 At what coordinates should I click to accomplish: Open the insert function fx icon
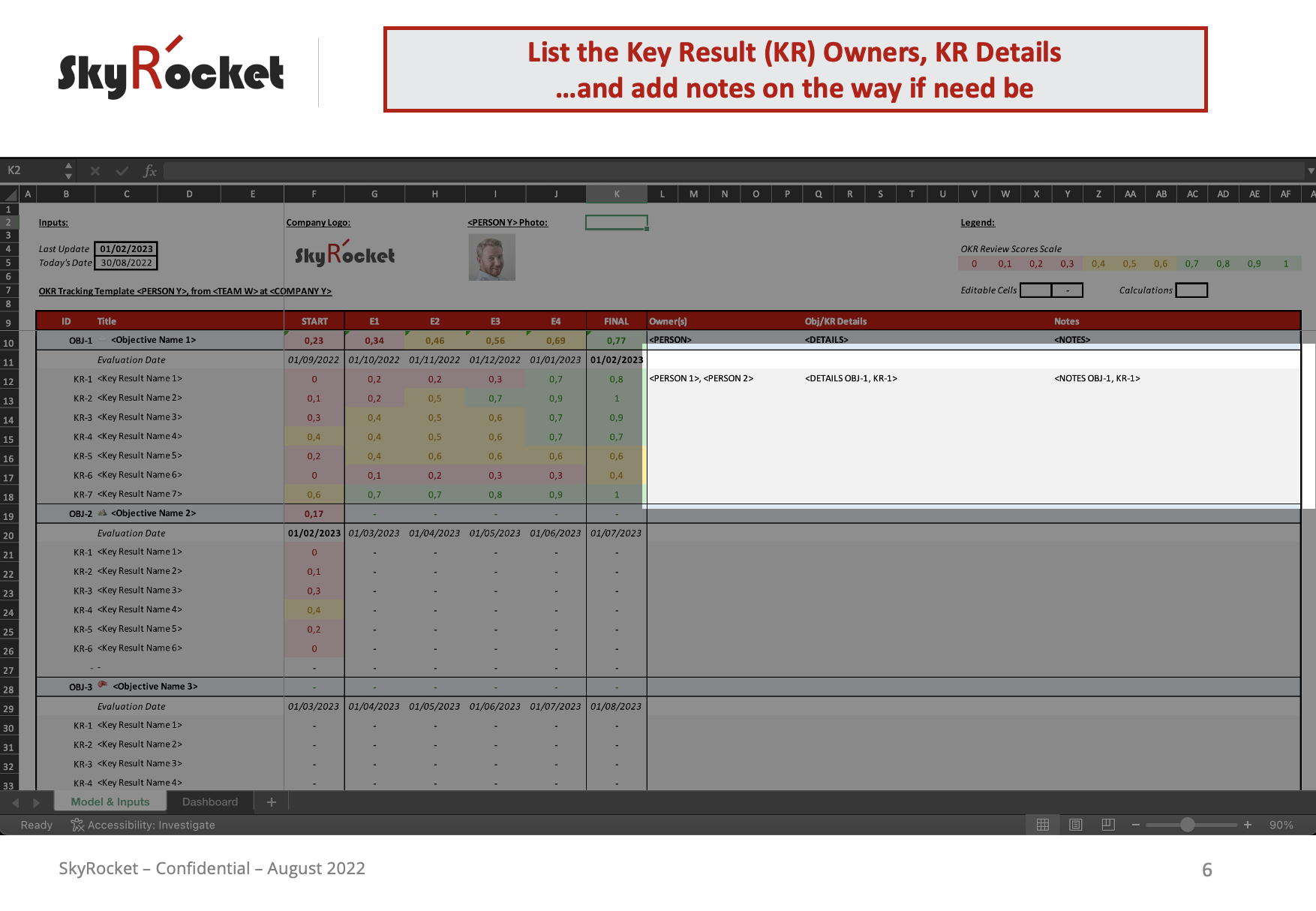pos(149,171)
